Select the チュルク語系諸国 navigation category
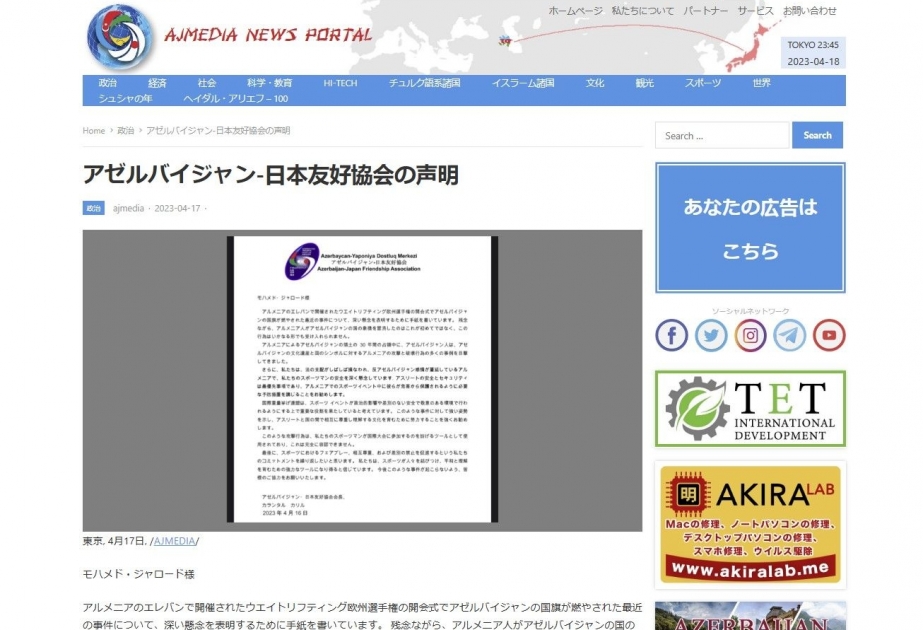Screen dimensions: 923x630 424,83
